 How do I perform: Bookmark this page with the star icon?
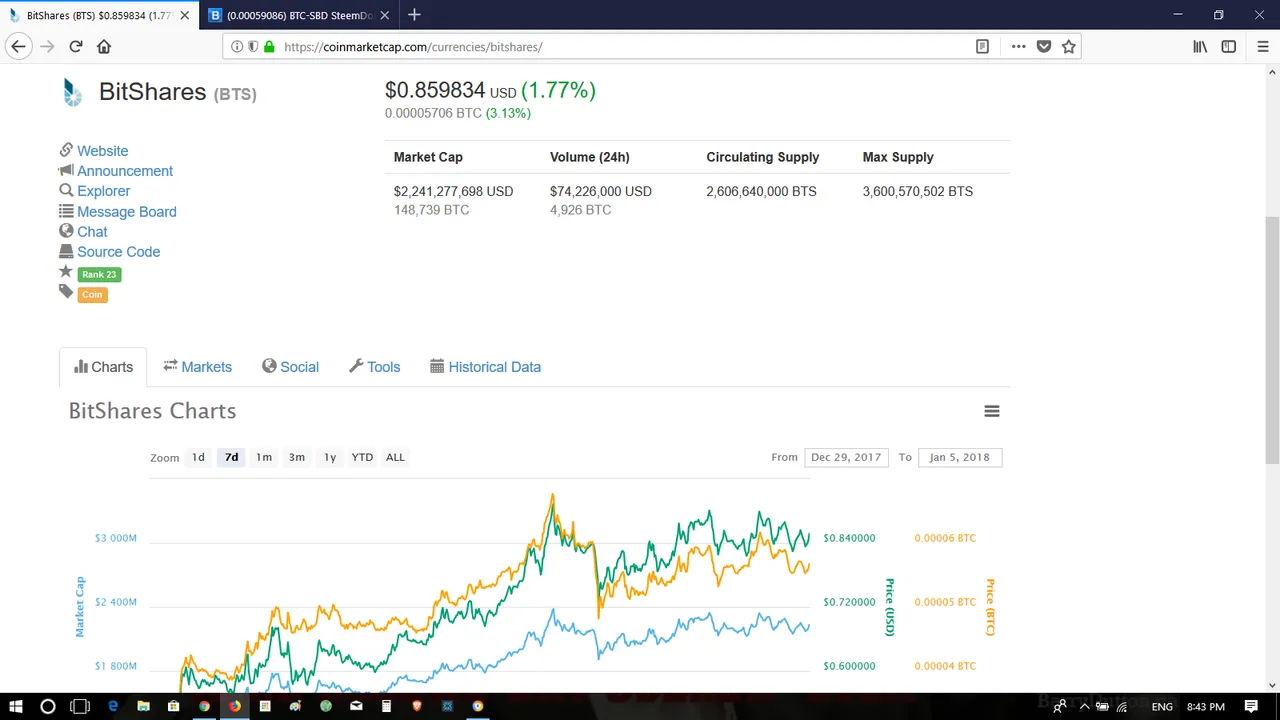pos(1068,46)
